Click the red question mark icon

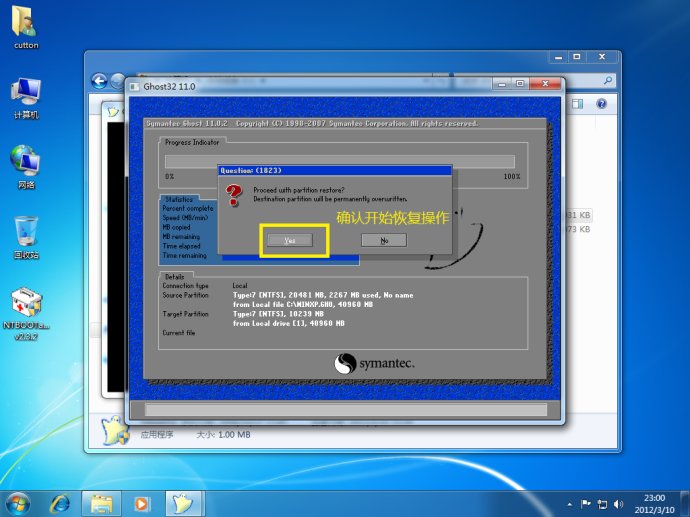[234, 196]
